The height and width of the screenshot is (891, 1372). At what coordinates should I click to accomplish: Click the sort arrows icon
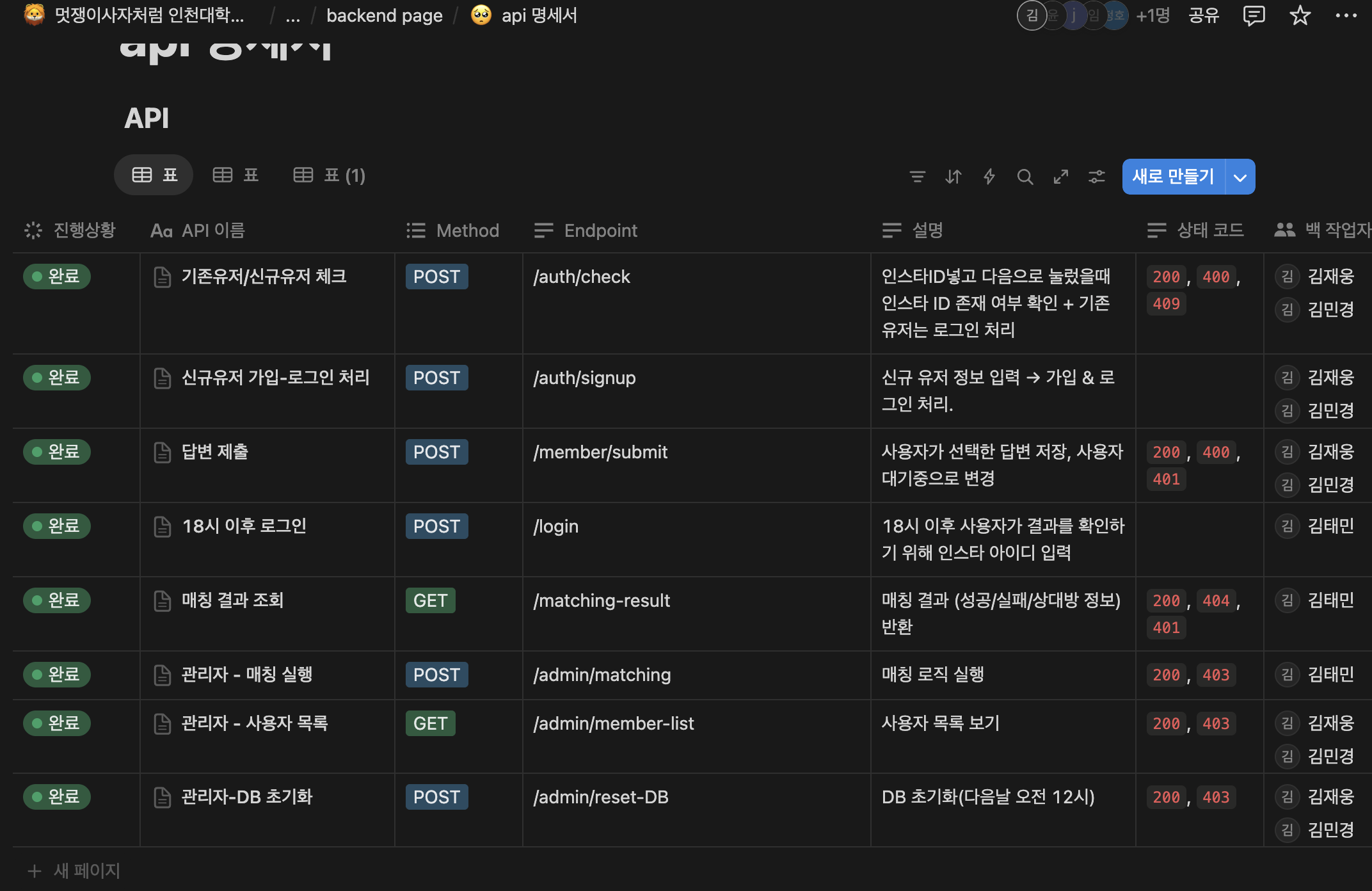pos(953,177)
